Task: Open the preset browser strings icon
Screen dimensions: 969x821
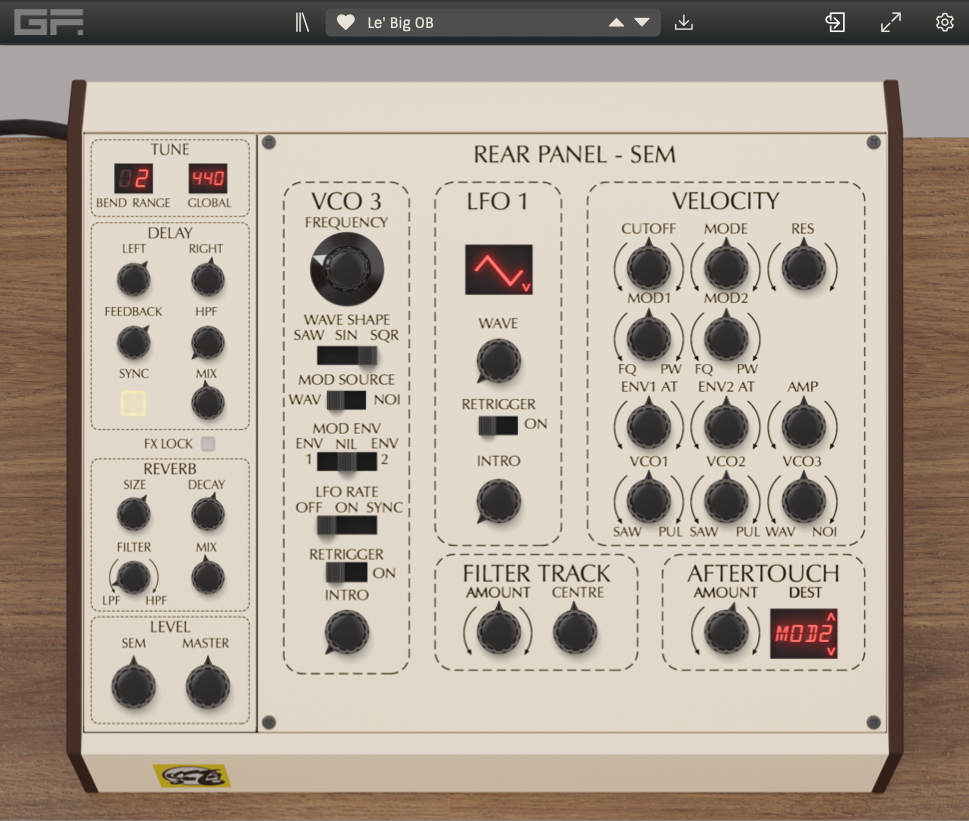Action: click(x=301, y=21)
